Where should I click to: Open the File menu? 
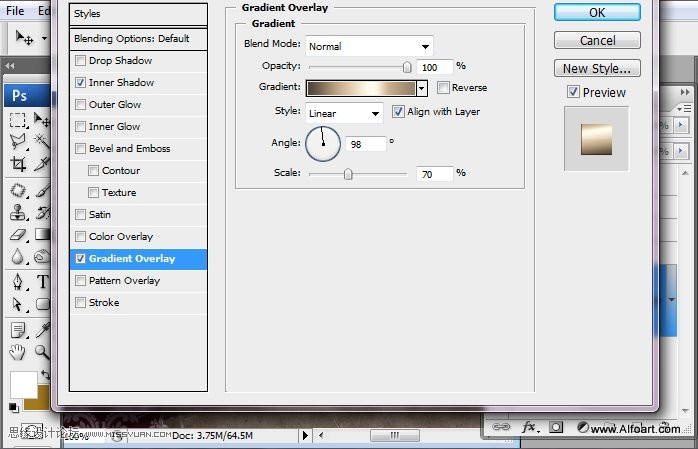pyautogui.click(x=15, y=10)
